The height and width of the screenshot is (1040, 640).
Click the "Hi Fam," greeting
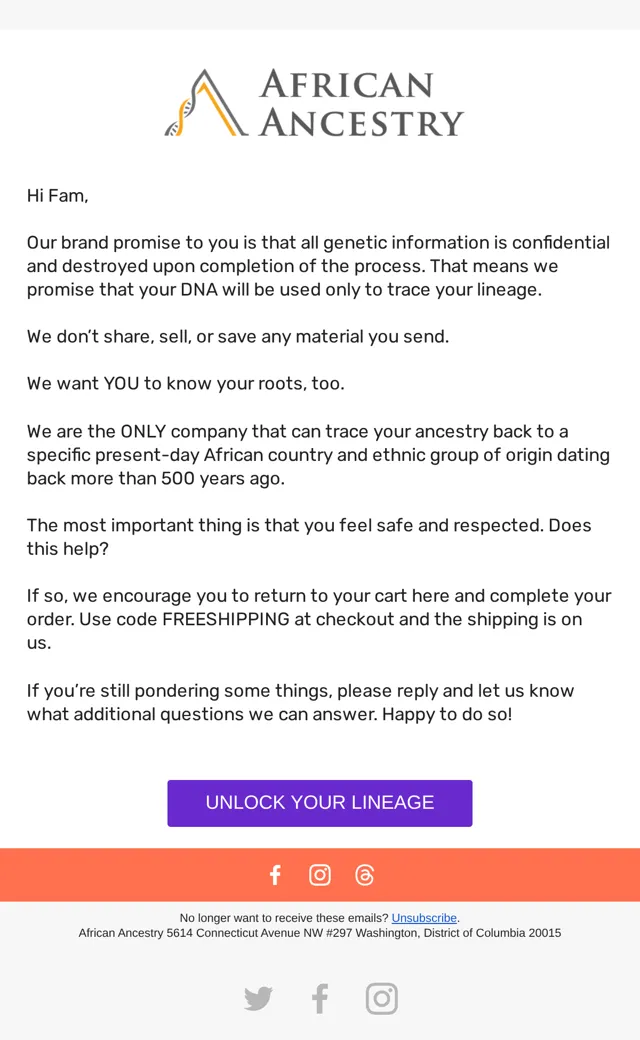pos(58,196)
